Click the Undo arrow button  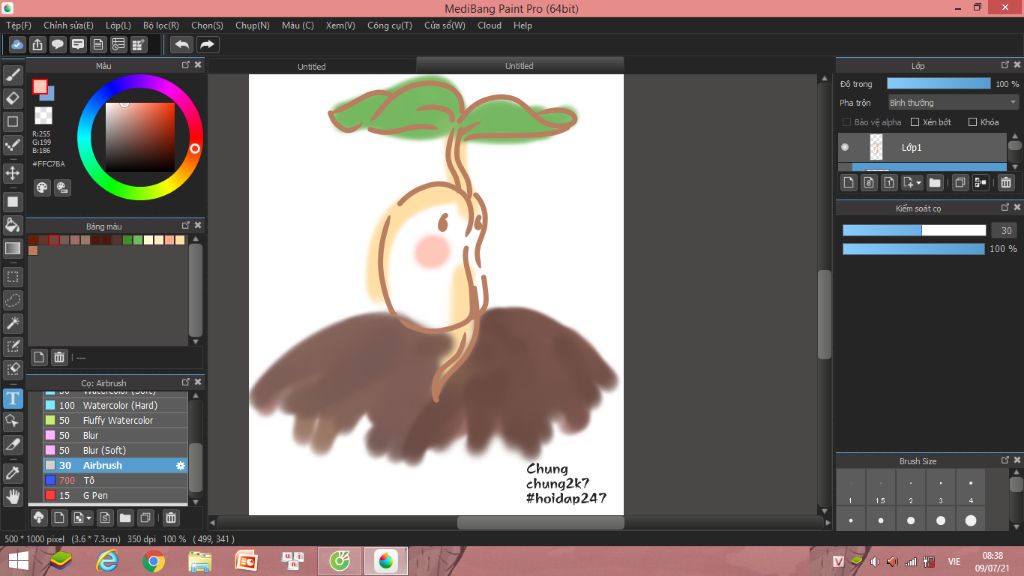(182, 44)
